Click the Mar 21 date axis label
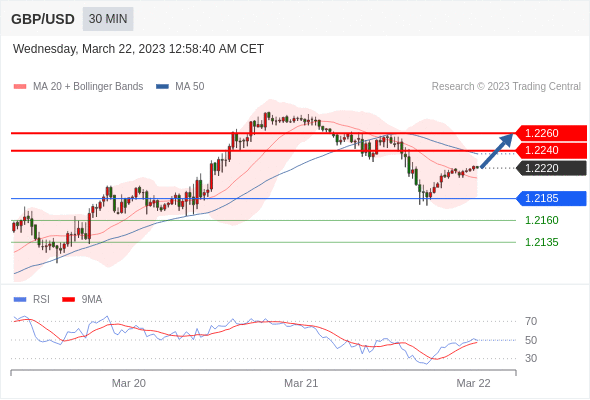Screen dimensions: 590x400 pos(301,383)
